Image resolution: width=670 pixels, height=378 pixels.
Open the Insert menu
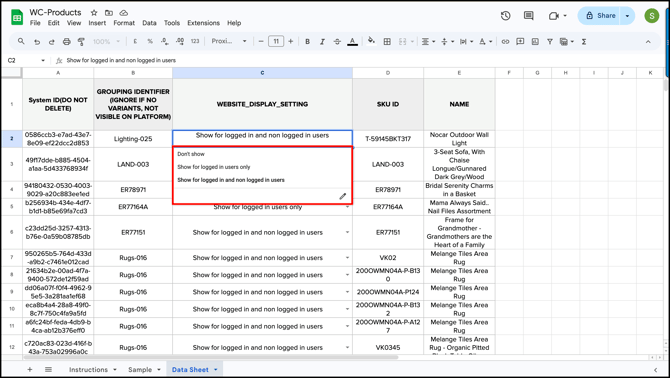click(x=97, y=23)
